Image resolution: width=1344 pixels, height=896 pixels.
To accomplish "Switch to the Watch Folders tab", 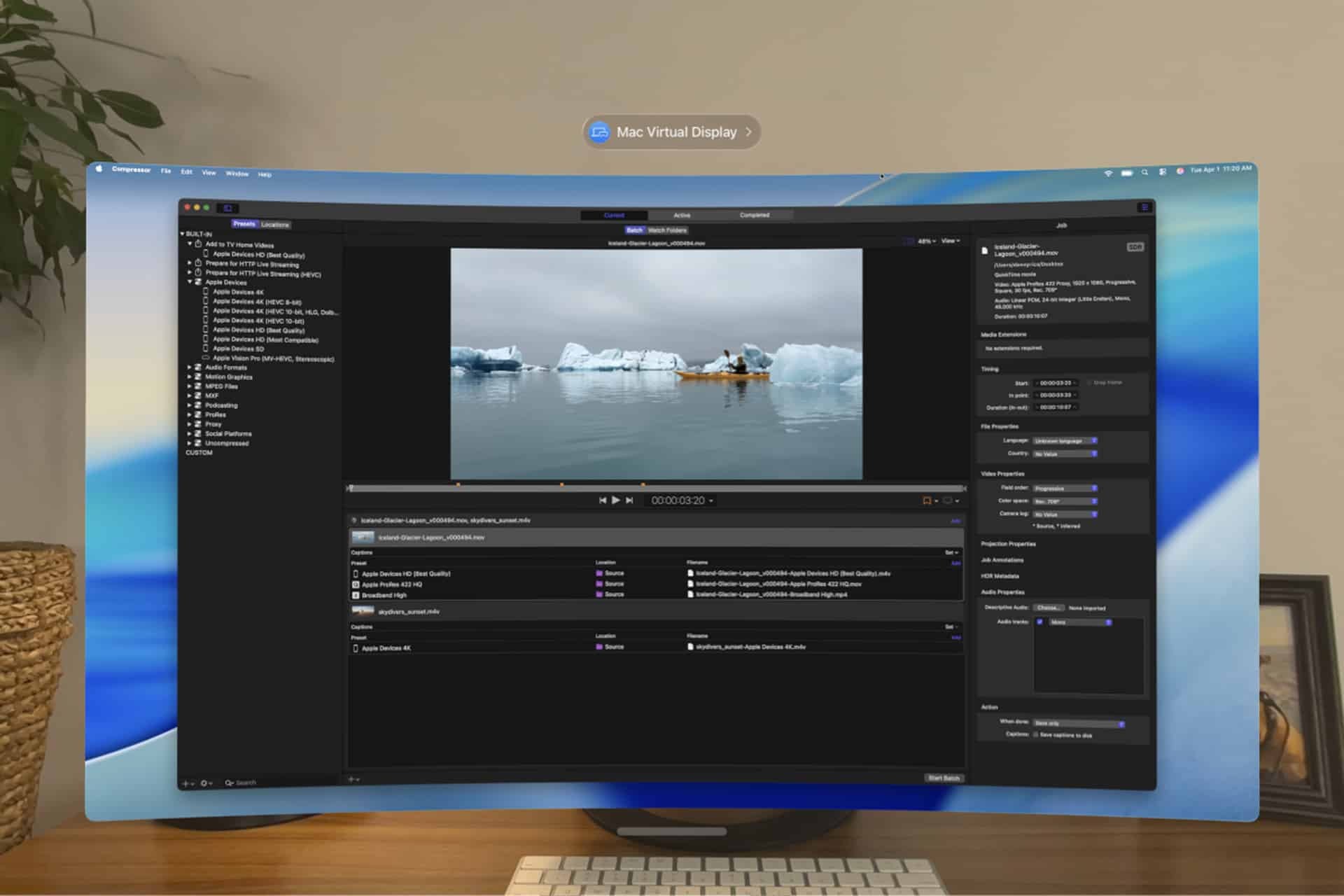I will click(x=668, y=230).
